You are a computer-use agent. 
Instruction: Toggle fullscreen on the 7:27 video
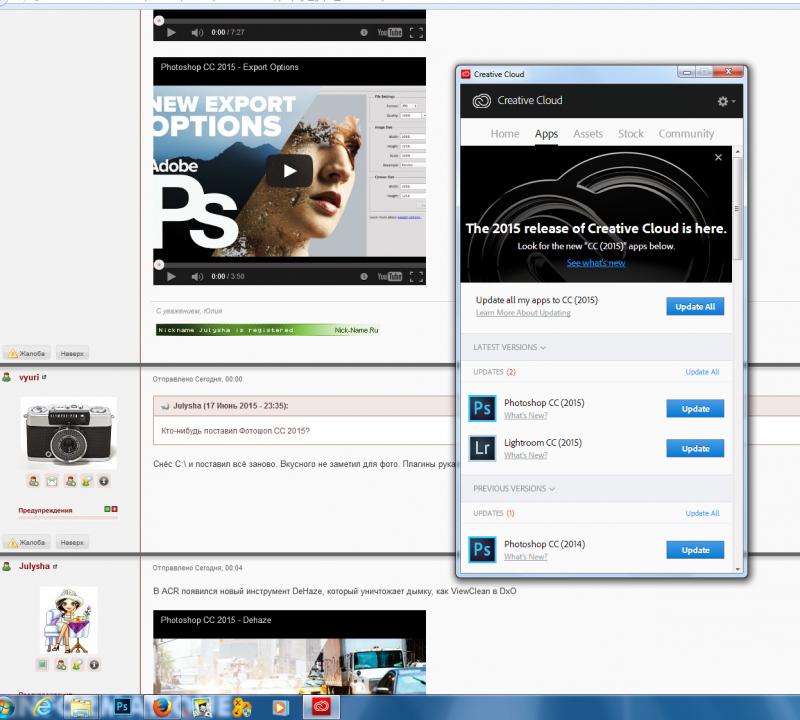(x=416, y=33)
